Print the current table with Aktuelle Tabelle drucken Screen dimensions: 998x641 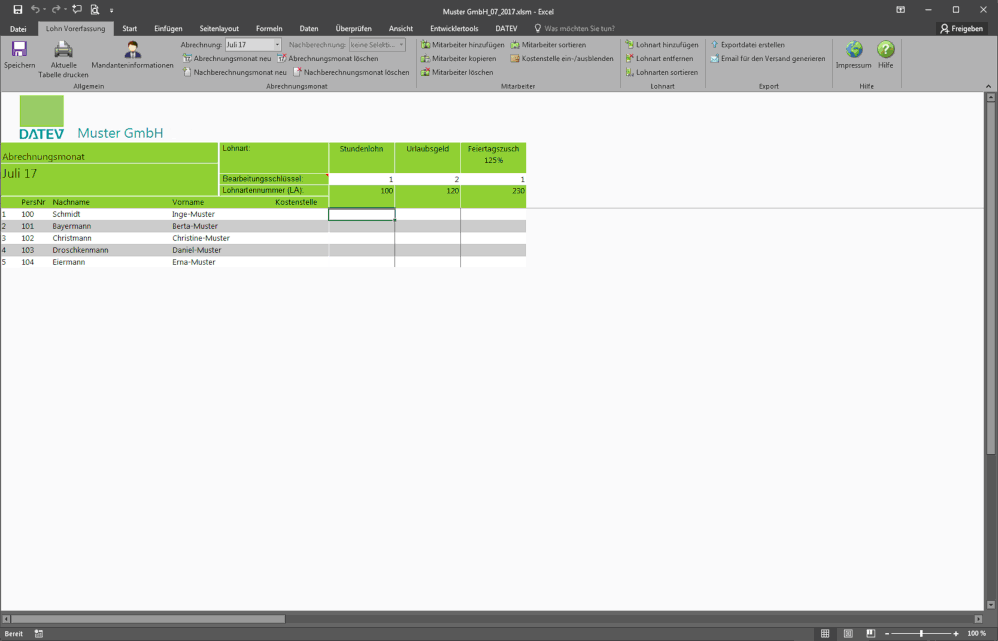tap(63, 59)
